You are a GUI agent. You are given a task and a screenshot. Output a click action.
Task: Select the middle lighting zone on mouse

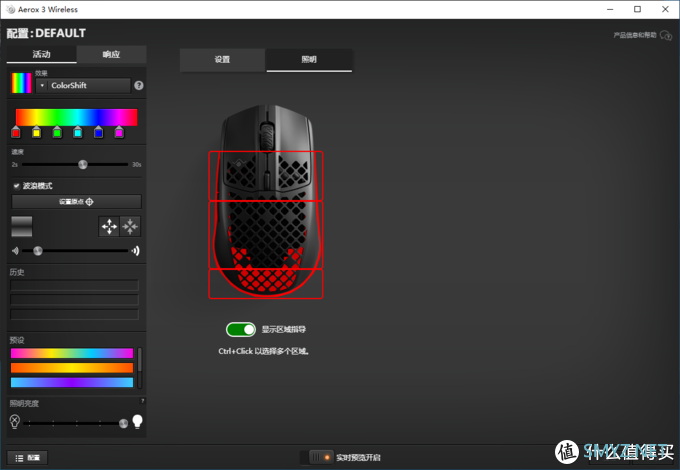tap(266, 235)
